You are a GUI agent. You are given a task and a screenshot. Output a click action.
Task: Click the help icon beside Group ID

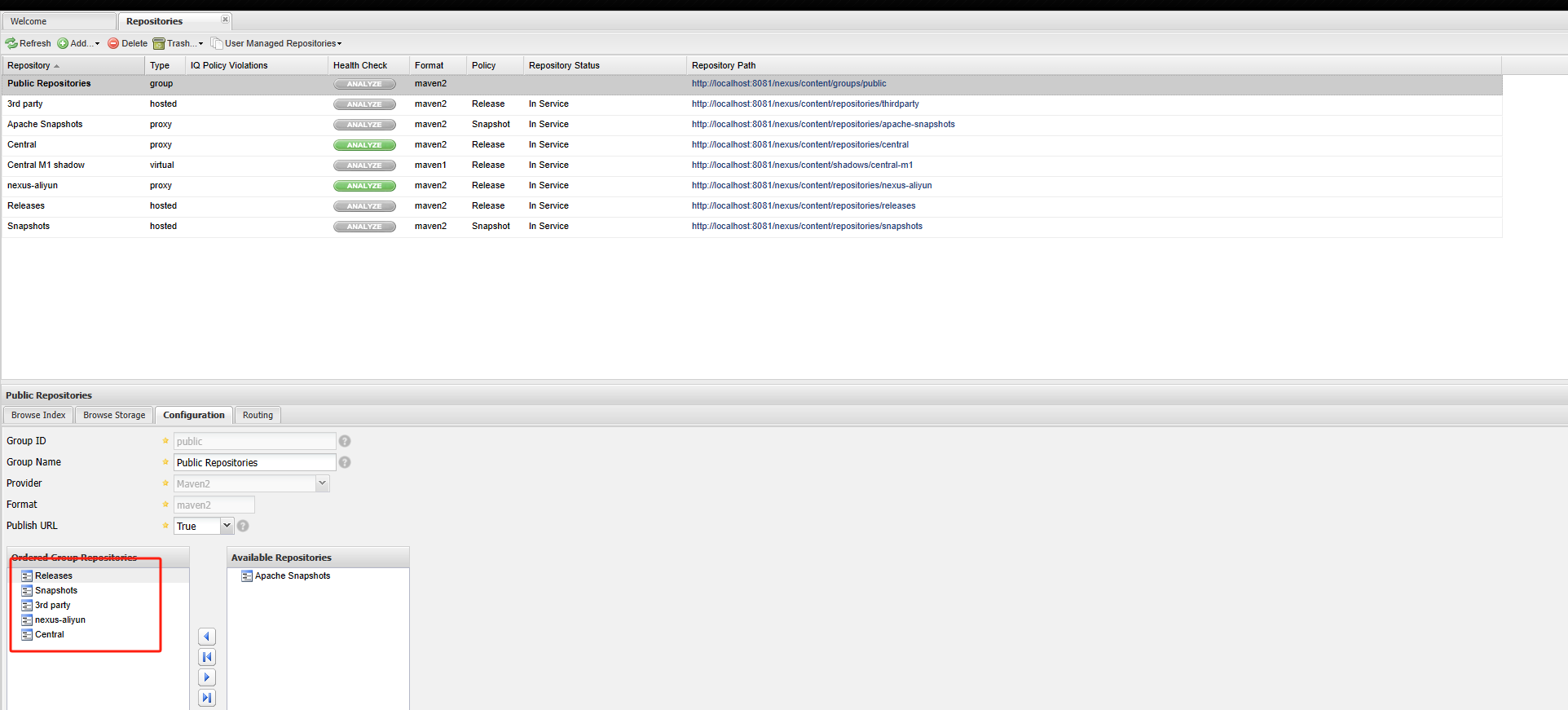(x=345, y=441)
